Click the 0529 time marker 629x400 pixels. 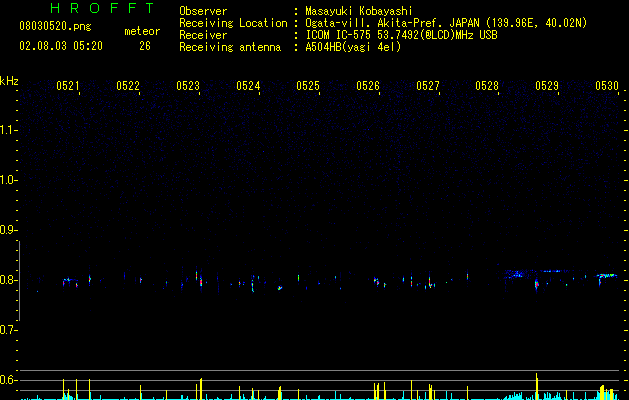point(547,86)
